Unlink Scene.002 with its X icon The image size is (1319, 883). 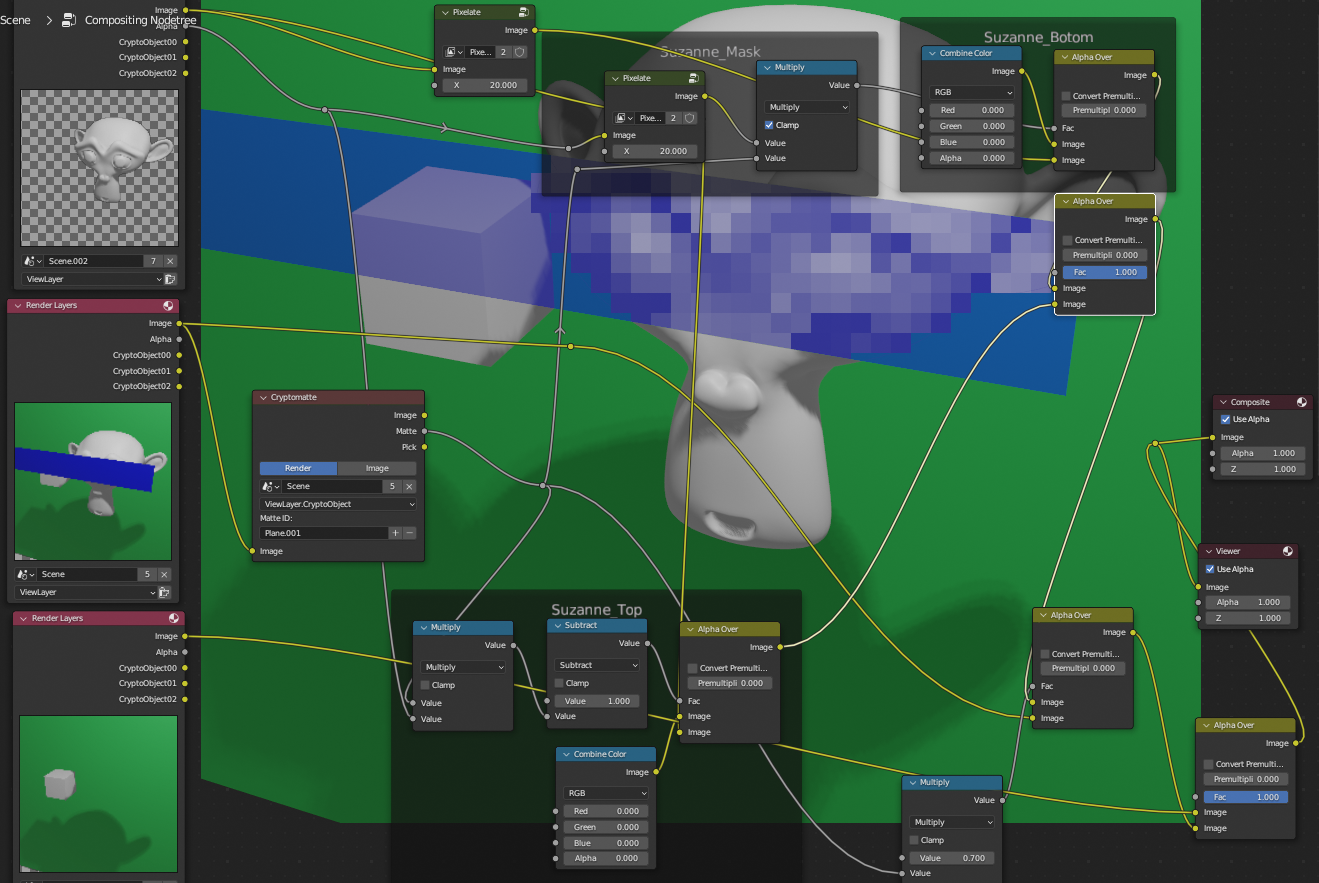[x=170, y=261]
